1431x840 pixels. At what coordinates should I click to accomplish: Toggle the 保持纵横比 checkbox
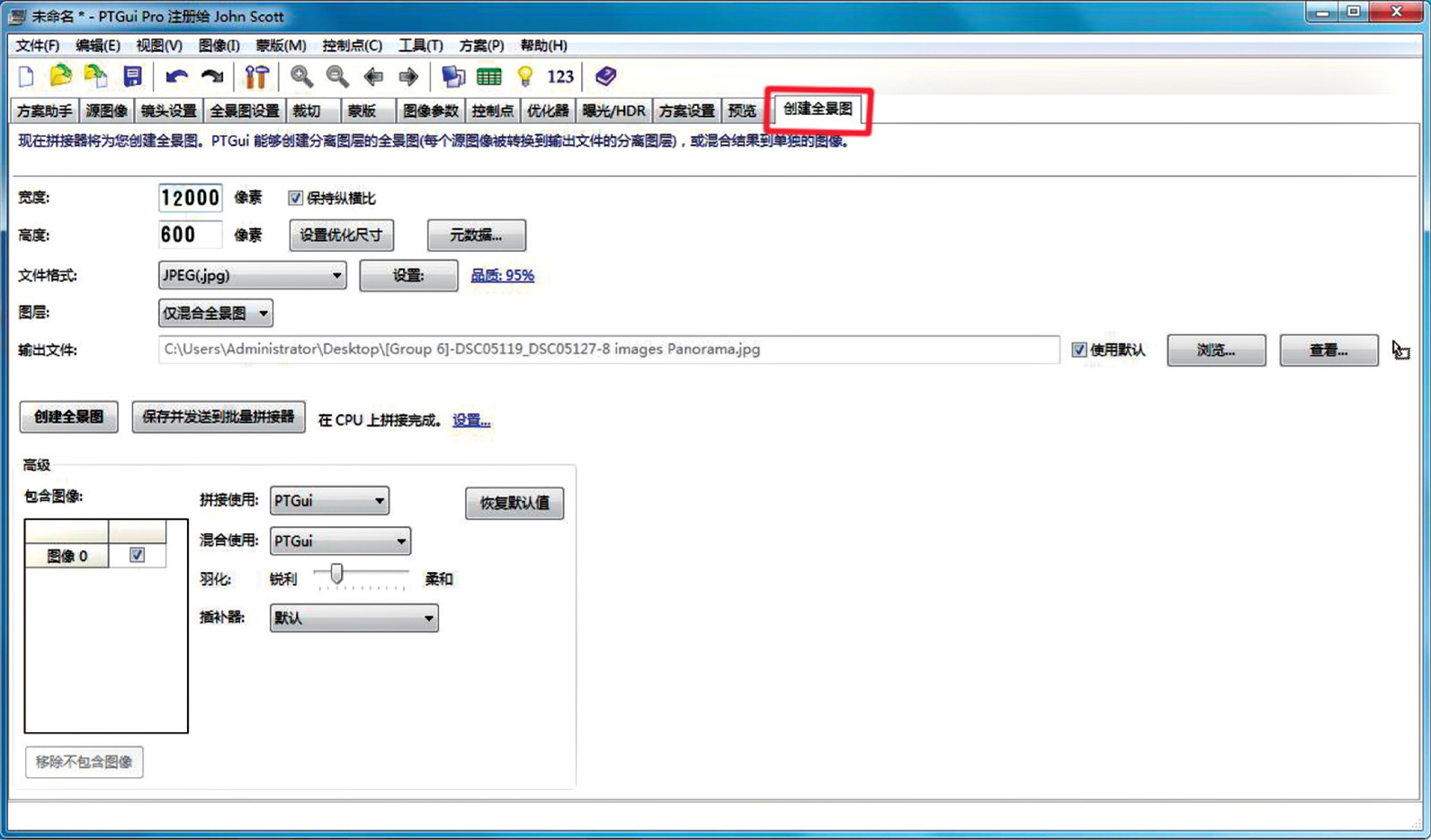point(295,198)
